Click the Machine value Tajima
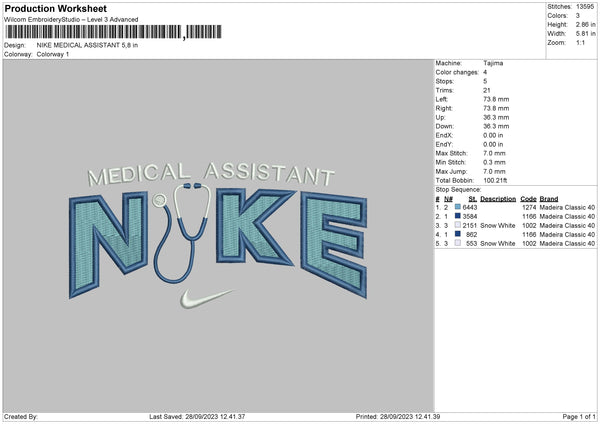This screenshot has width=600, height=424. coord(493,63)
